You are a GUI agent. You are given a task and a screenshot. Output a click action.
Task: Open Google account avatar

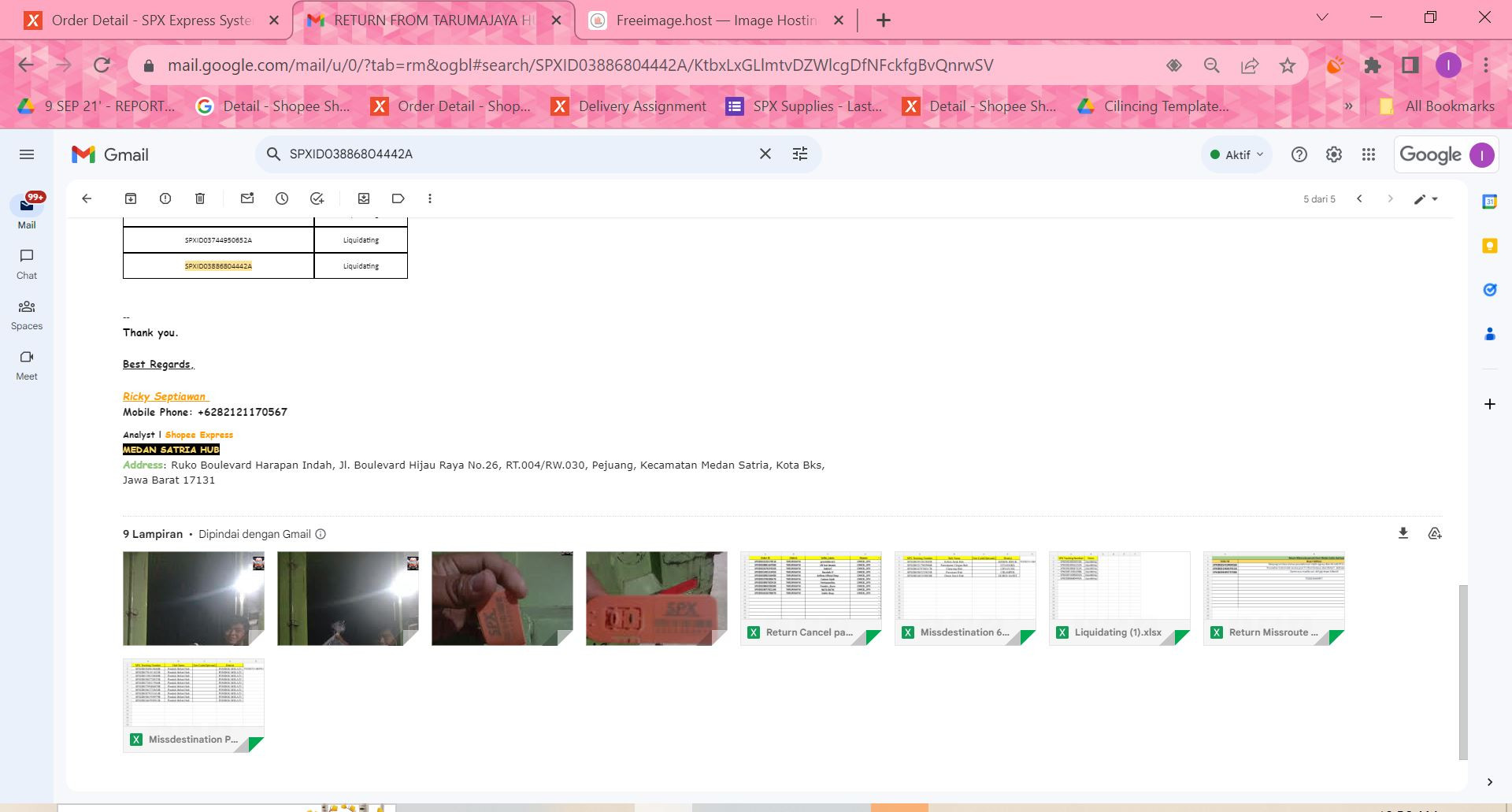(1481, 155)
